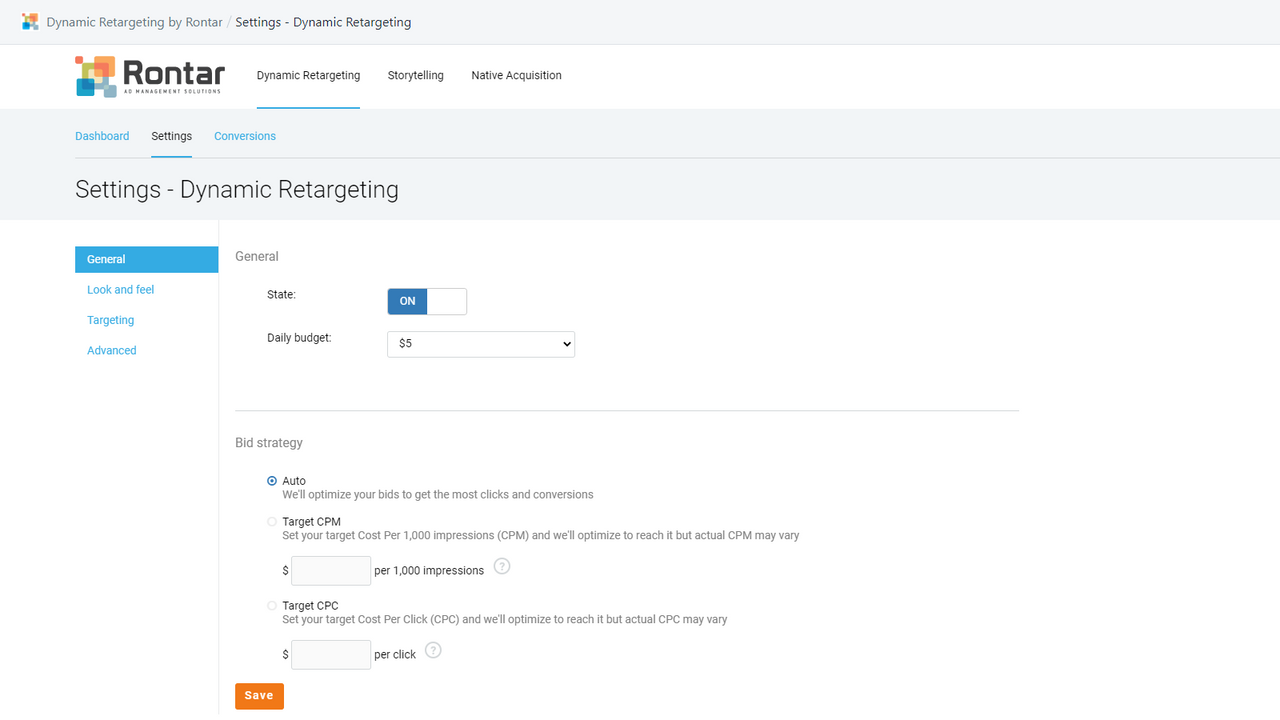1280x720 pixels.
Task: Select the Target CPC bid strategy
Action: click(x=271, y=605)
